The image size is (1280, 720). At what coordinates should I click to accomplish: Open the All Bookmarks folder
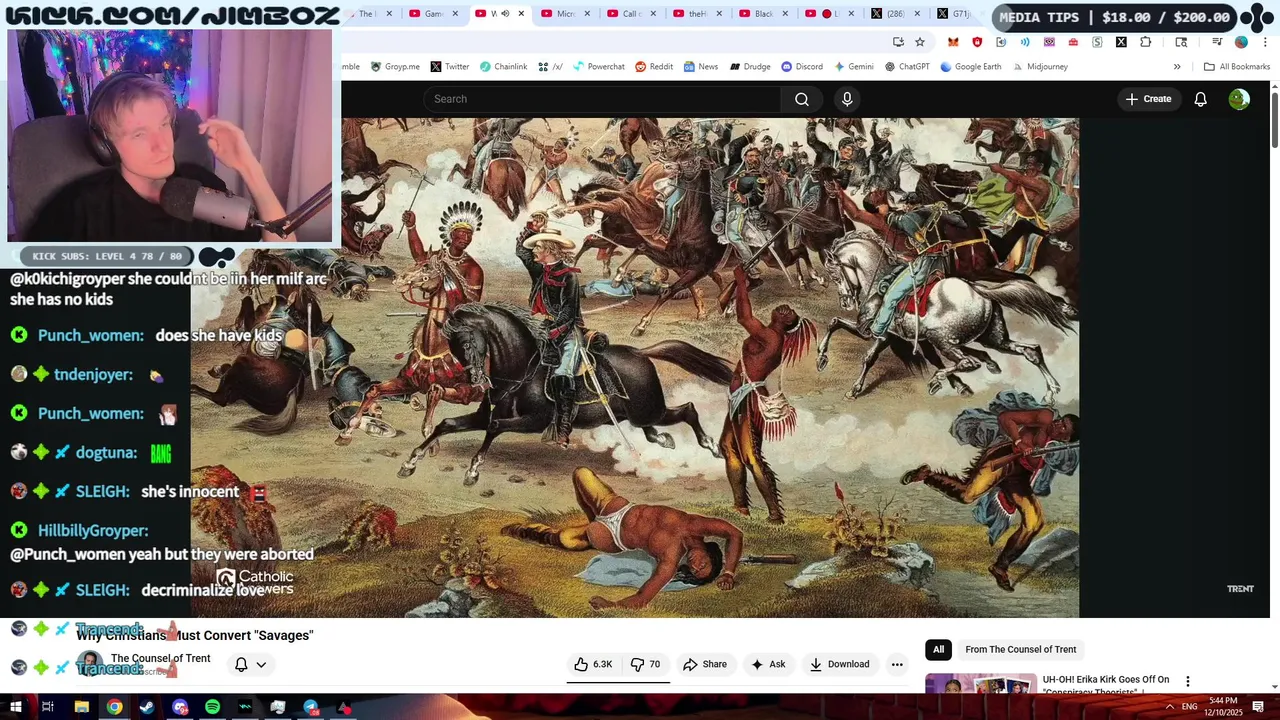[x=1236, y=67]
